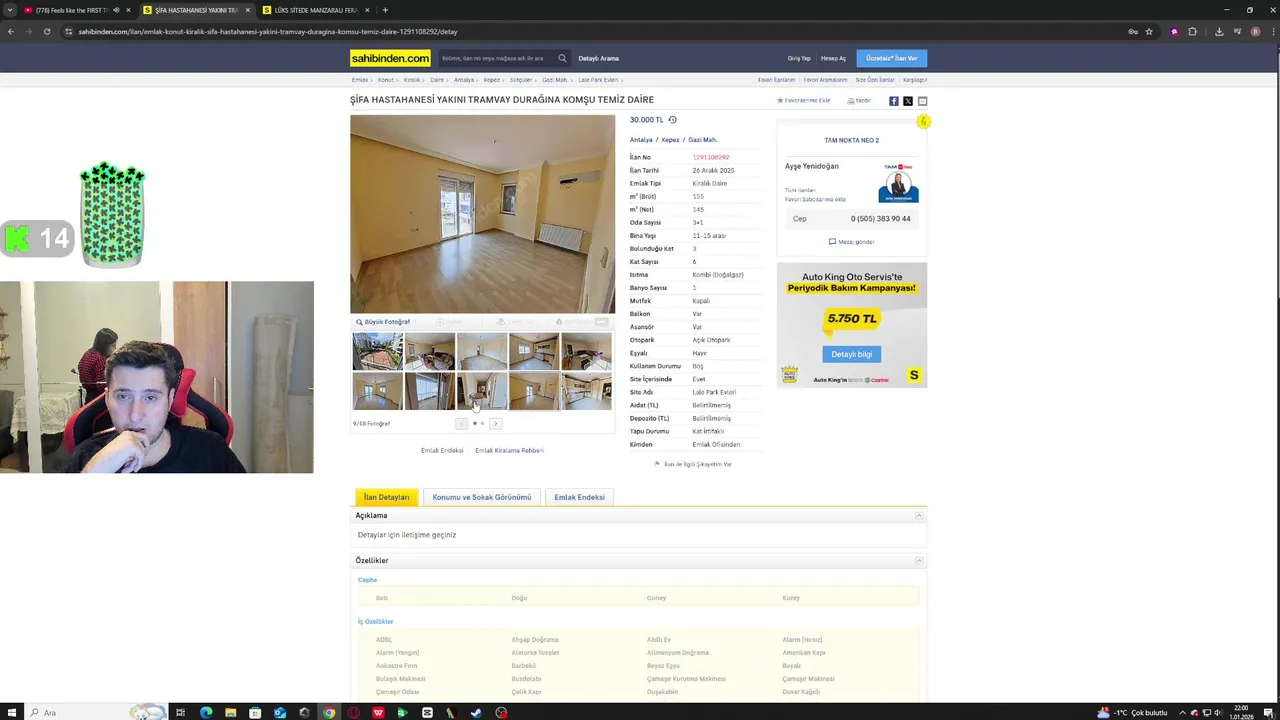Image resolution: width=1280 pixels, height=720 pixels.
Task: Open Task View in taskbar
Action: pos(181,713)
